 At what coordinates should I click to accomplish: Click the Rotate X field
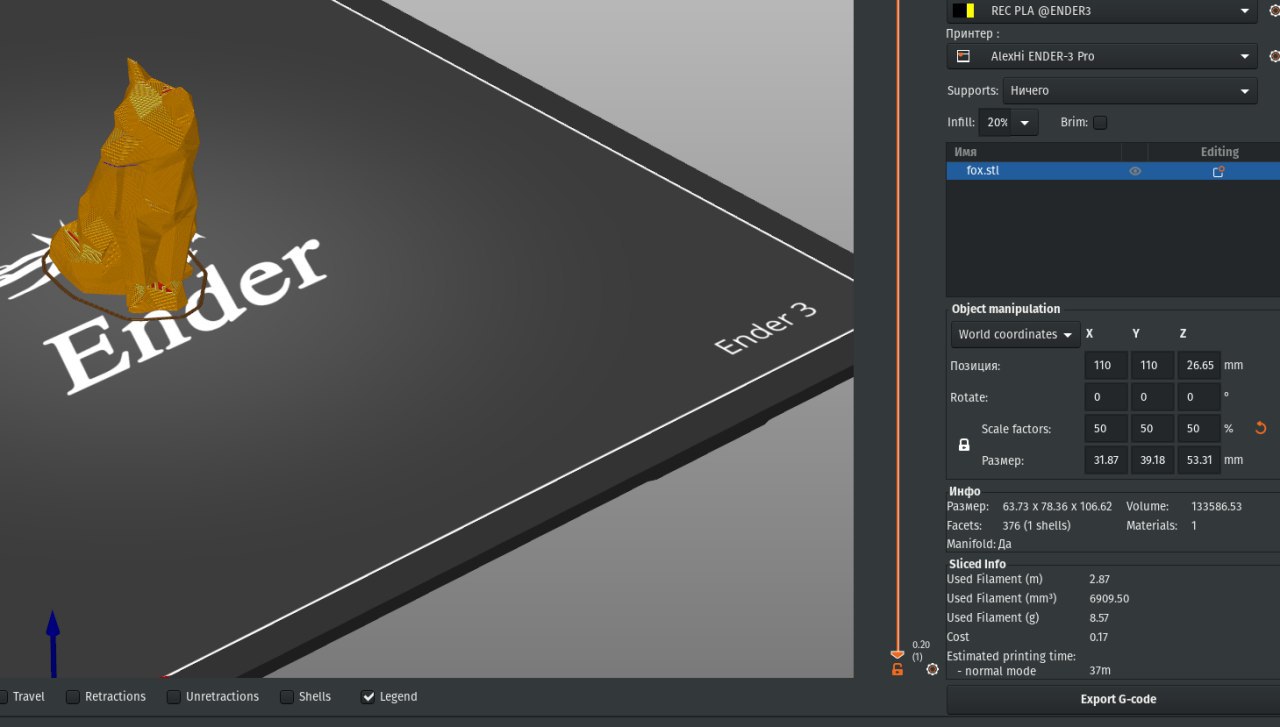[1106, 397]
